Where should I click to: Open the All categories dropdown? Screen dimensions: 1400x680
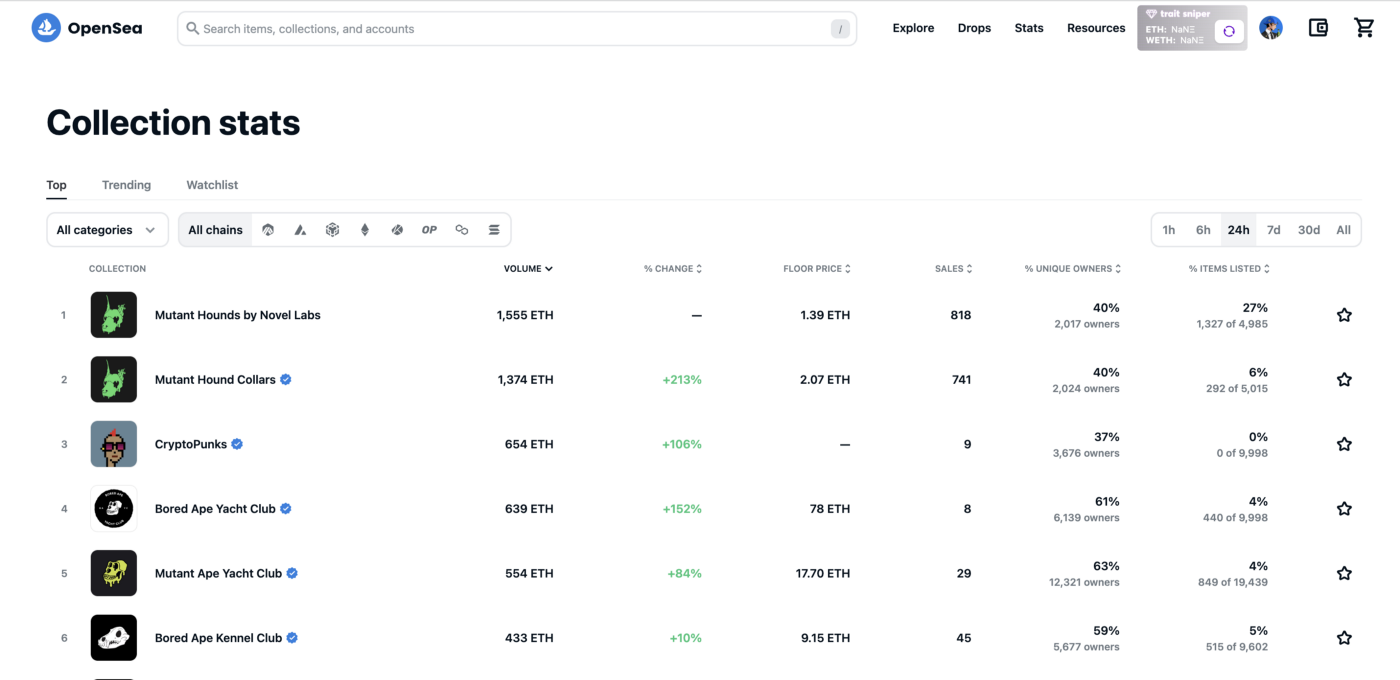point(107,230)
